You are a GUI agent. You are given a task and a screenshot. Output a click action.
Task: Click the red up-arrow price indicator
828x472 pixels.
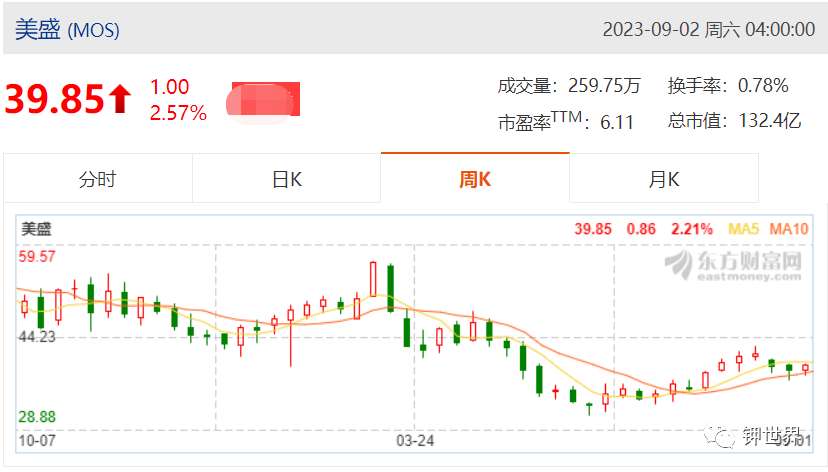pyautogui.click(x=120, y=99)
